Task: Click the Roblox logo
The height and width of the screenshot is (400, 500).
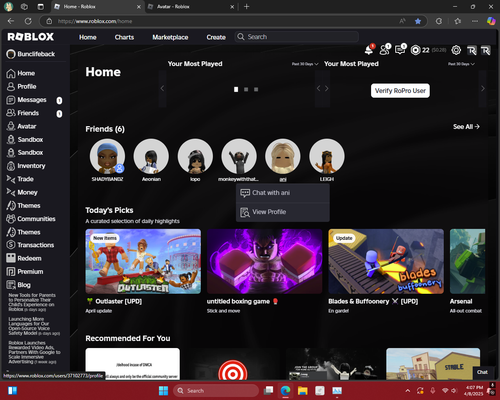Action: point(31,37)
